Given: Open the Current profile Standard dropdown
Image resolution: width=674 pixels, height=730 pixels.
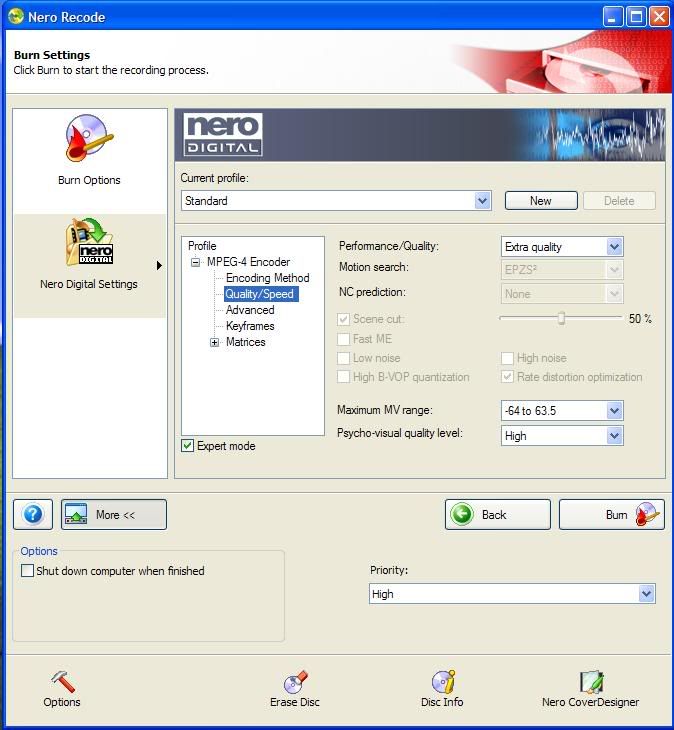Looking at the screenshot, I should [x=336, y=201].
